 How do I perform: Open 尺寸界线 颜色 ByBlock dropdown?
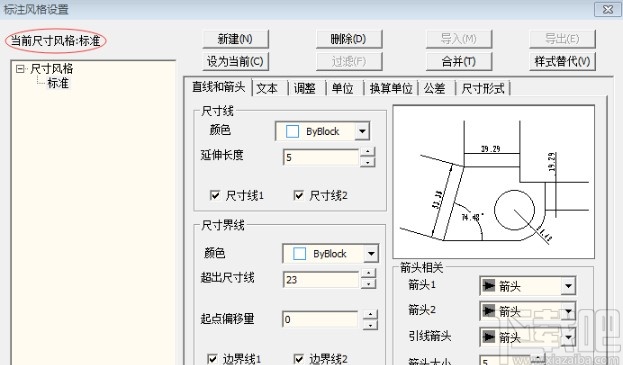pos(371,253)
